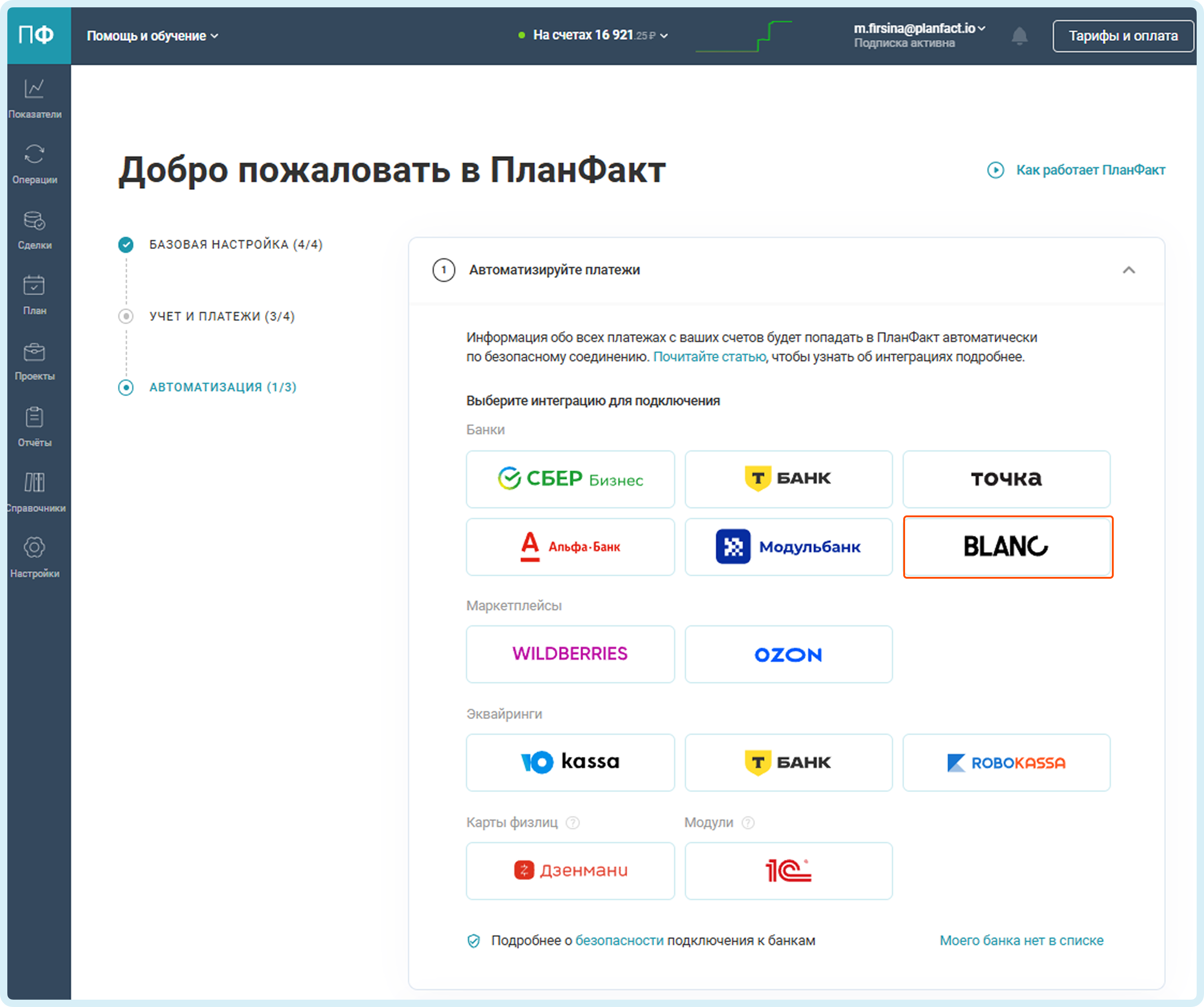Click the Тарифы и оплата button
1204x1007 pixels.
(x=1123, y=36)
